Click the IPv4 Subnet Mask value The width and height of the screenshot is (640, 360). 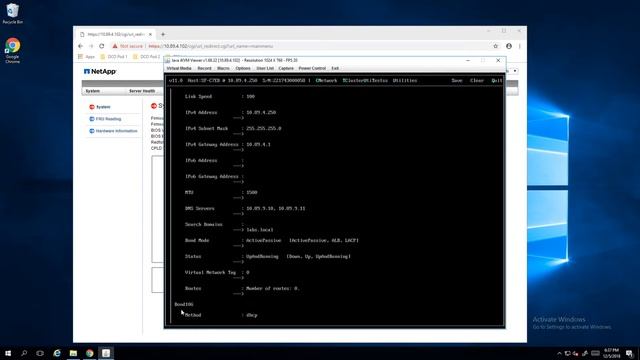pos(264,128)
